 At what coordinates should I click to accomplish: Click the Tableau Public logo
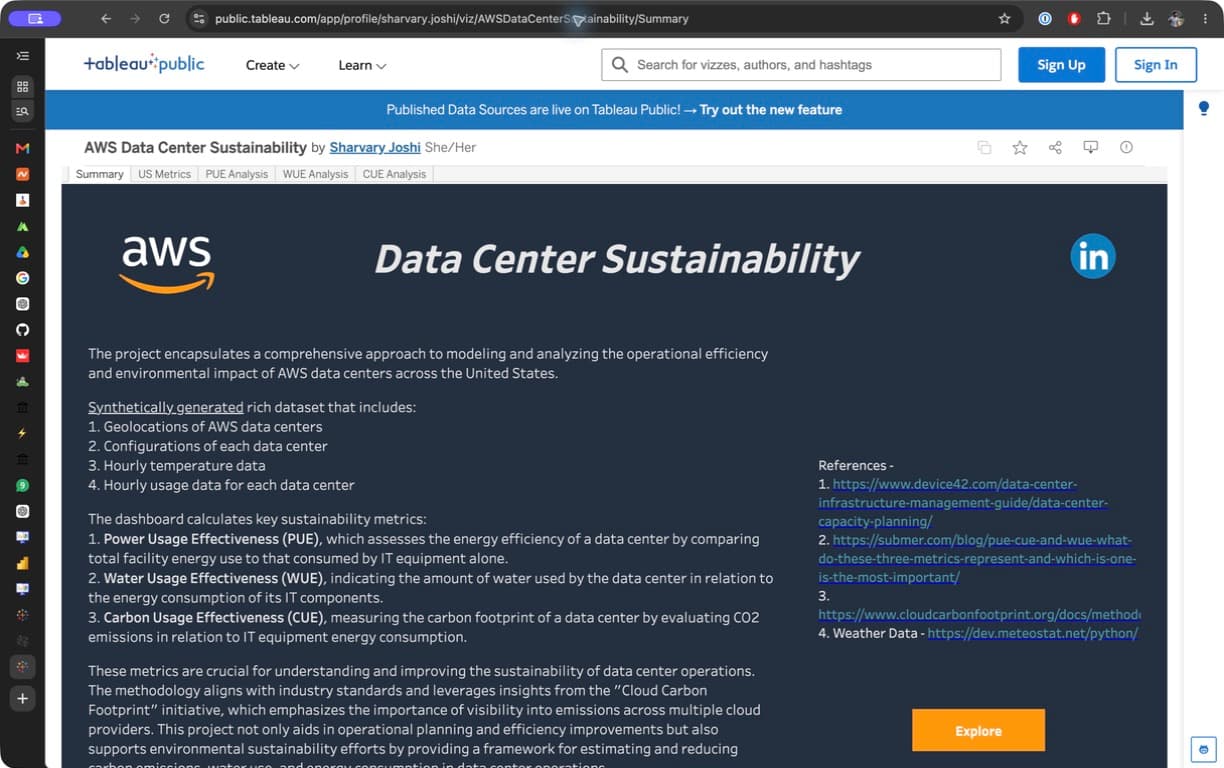144,64
